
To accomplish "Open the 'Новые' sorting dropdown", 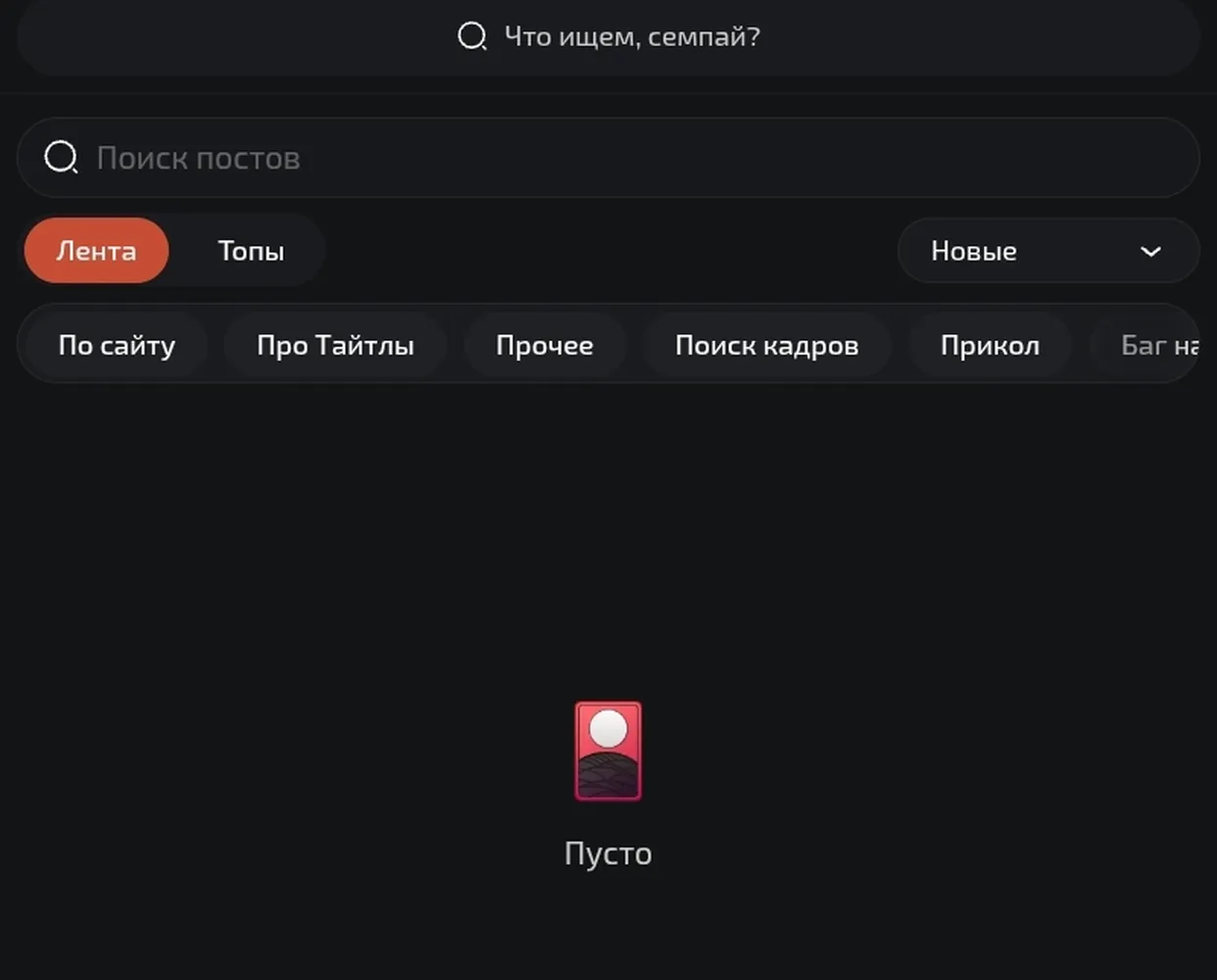I will tap(1048, 251).
